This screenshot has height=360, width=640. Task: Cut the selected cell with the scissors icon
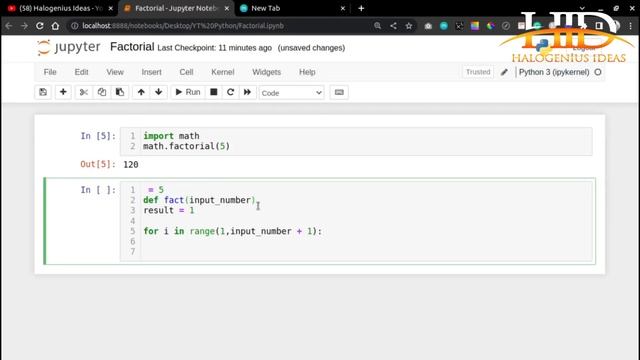pyautogui.click(x=84, y=92)
